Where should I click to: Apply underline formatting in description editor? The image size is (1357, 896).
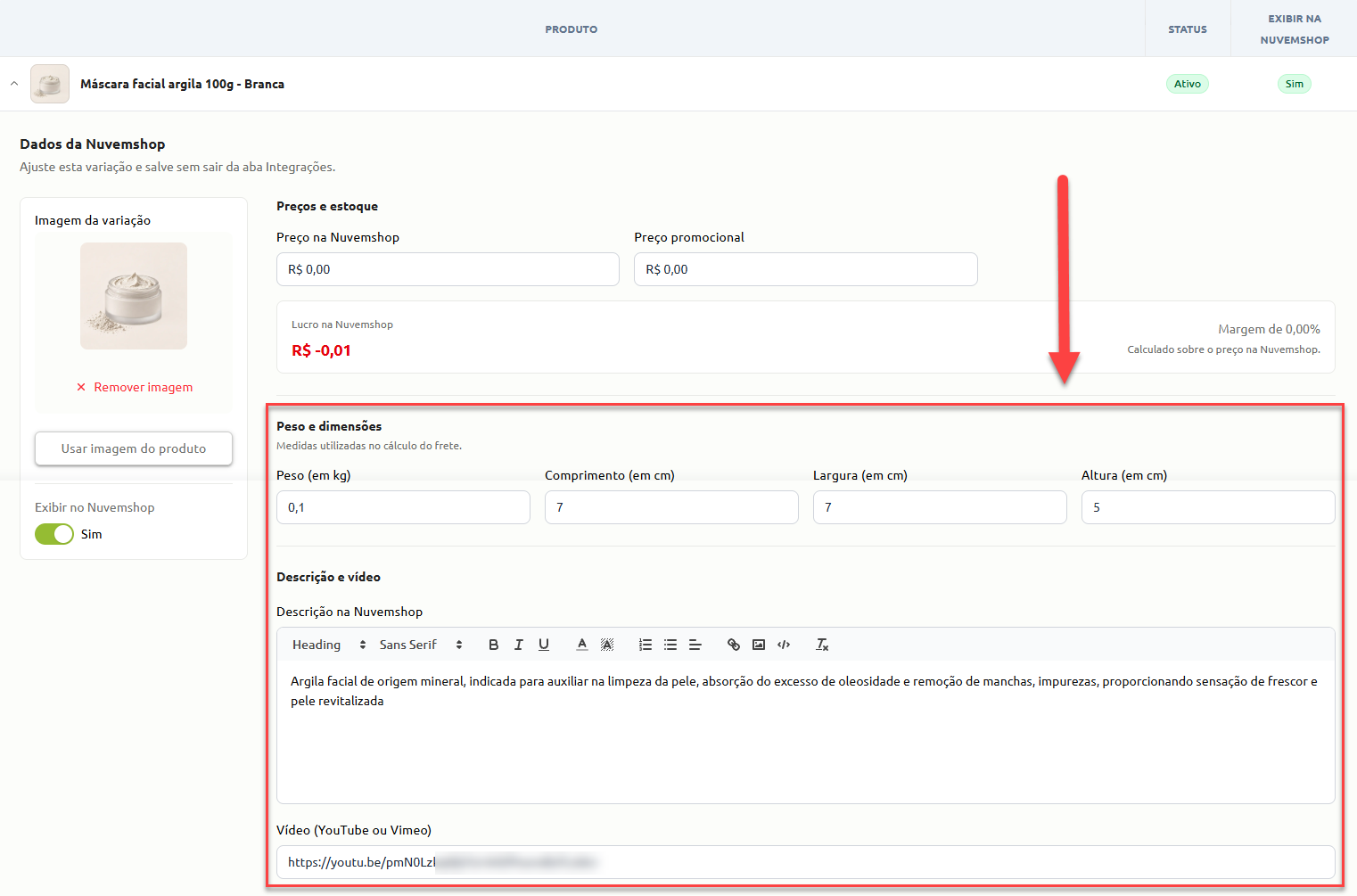tap(544, 645)
